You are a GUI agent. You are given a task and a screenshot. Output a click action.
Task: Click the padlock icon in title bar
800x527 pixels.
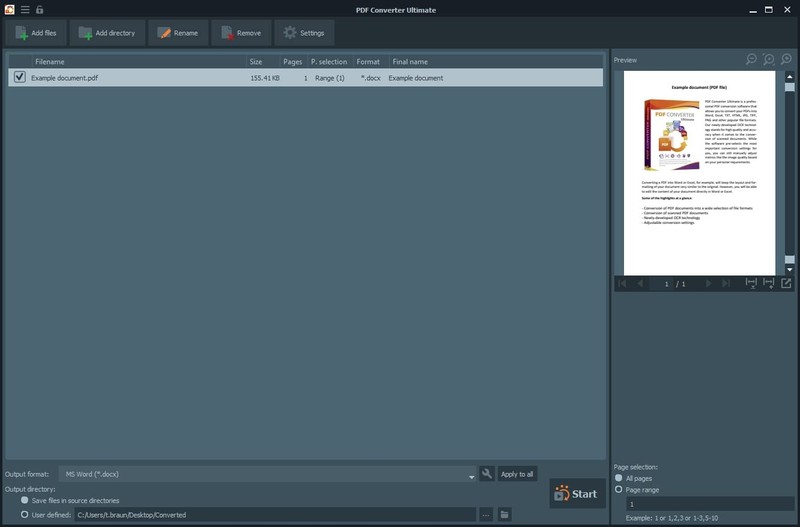pos(39,10)
